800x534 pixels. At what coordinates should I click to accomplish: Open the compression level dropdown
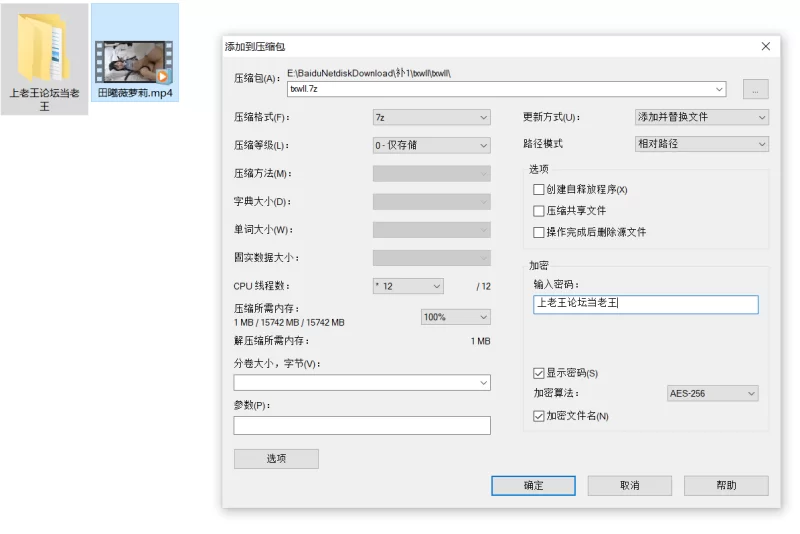pyautogui.click(x=431, y=145)
